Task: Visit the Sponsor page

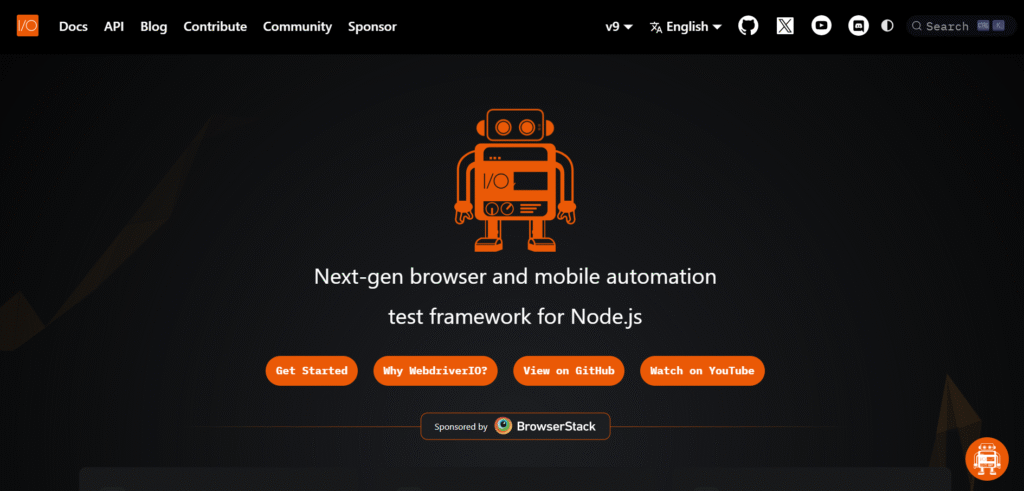Action: tap(372, 27)
